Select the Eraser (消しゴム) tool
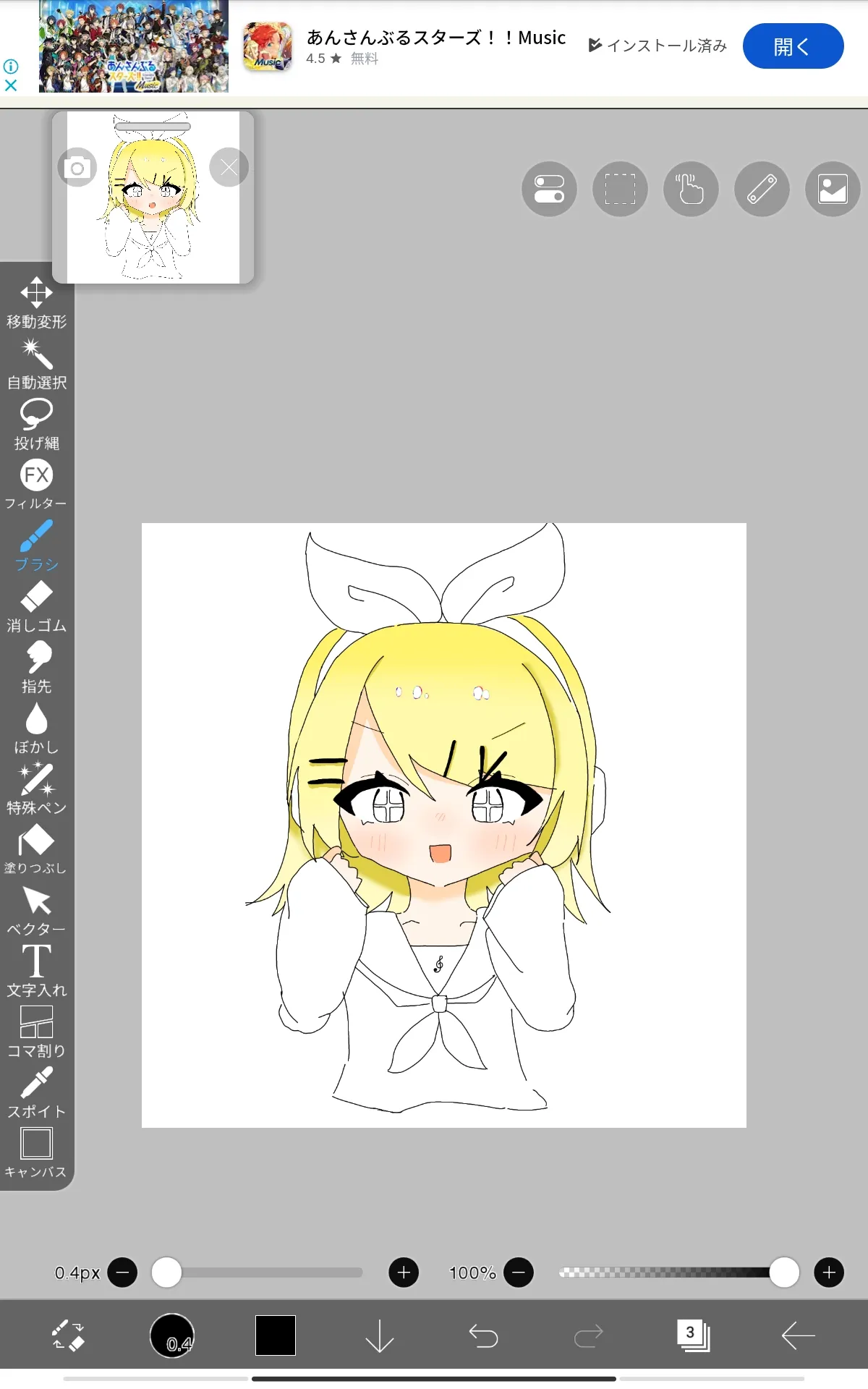 (x=36, y=606)
